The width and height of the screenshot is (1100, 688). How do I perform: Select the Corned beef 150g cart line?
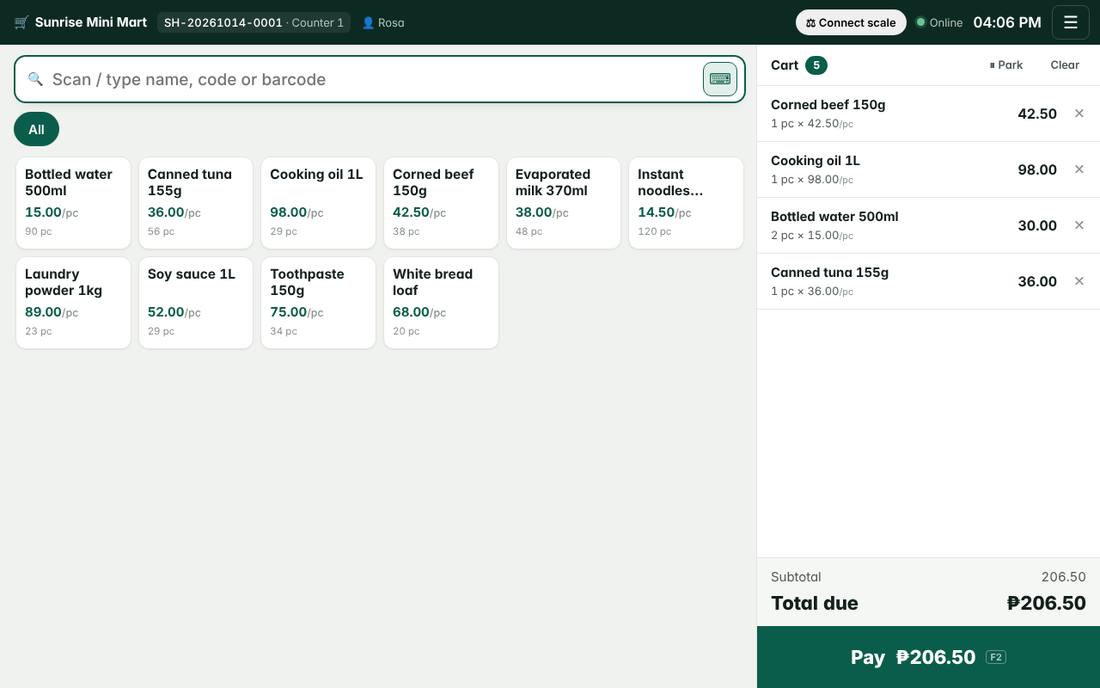[928, 114]
